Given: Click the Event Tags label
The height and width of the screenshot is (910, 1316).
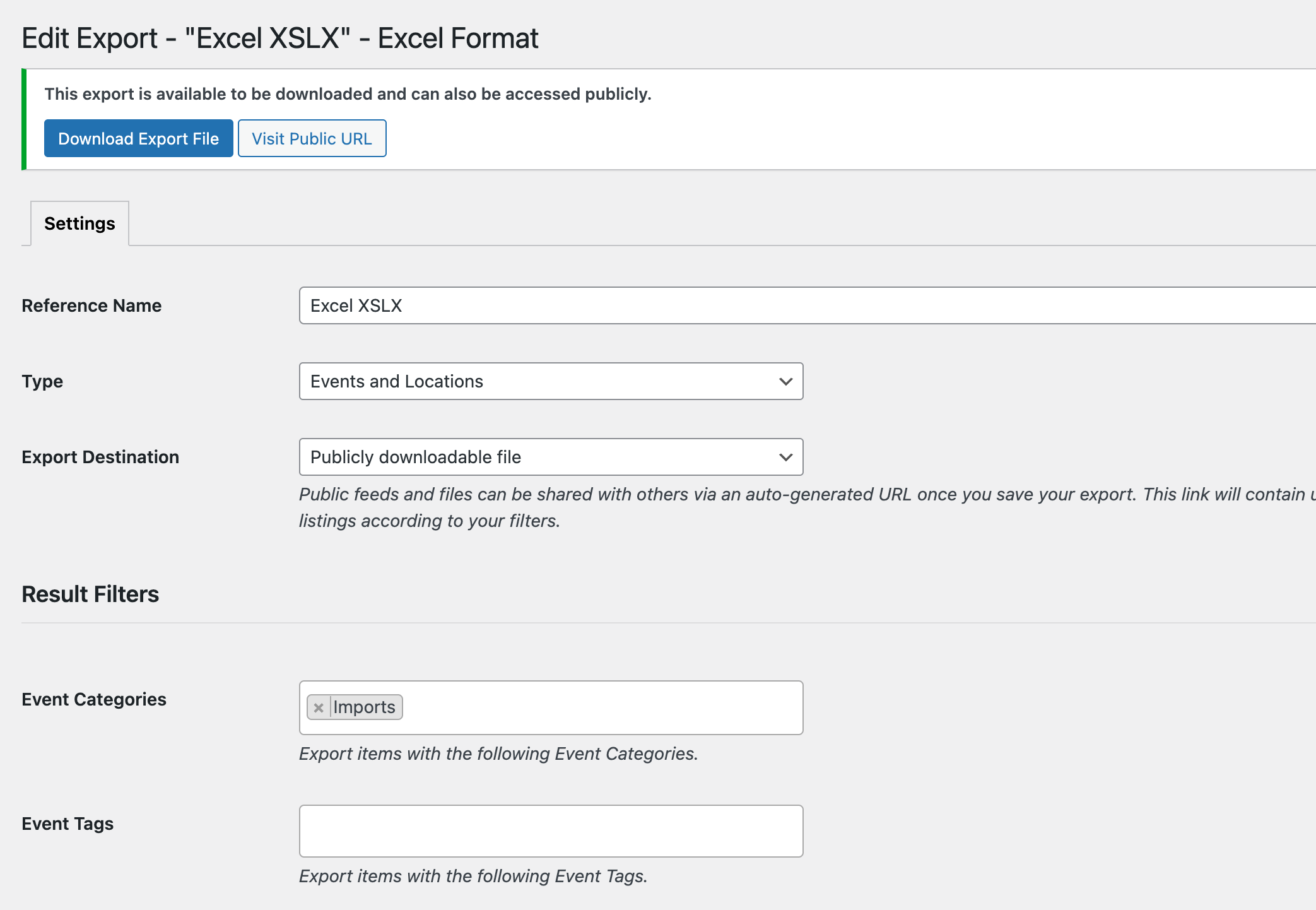Looking at the screenshot, I should tap(68, 824).
